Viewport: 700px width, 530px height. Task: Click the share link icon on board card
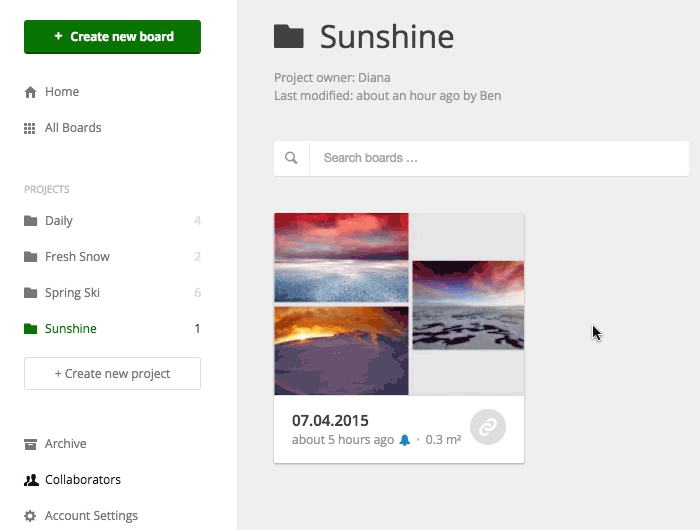[488, 427]
